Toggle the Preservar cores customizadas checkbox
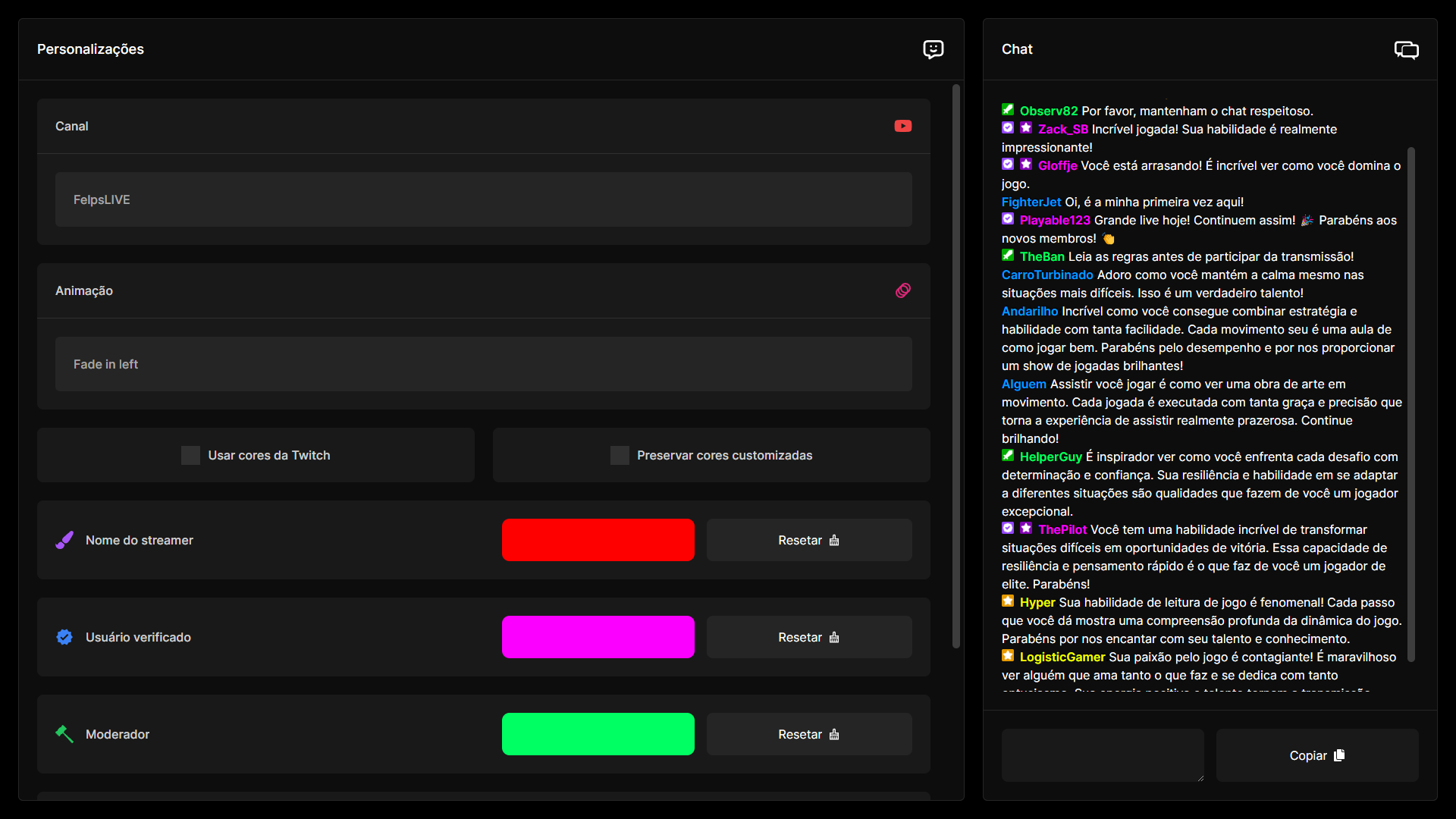This screenshot has width=1456, height=819. (x=620, y=455)
